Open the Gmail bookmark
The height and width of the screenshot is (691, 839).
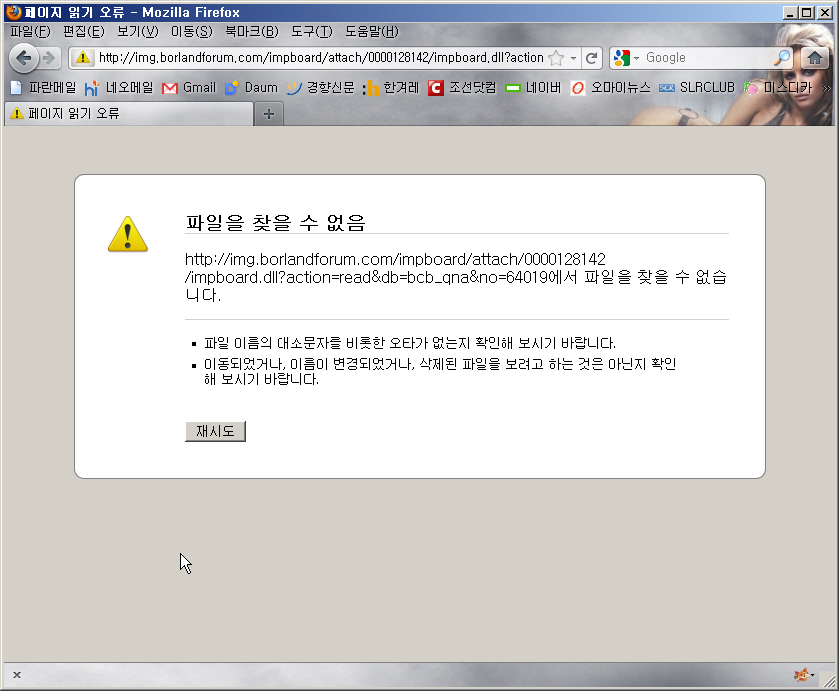point(188,88)
